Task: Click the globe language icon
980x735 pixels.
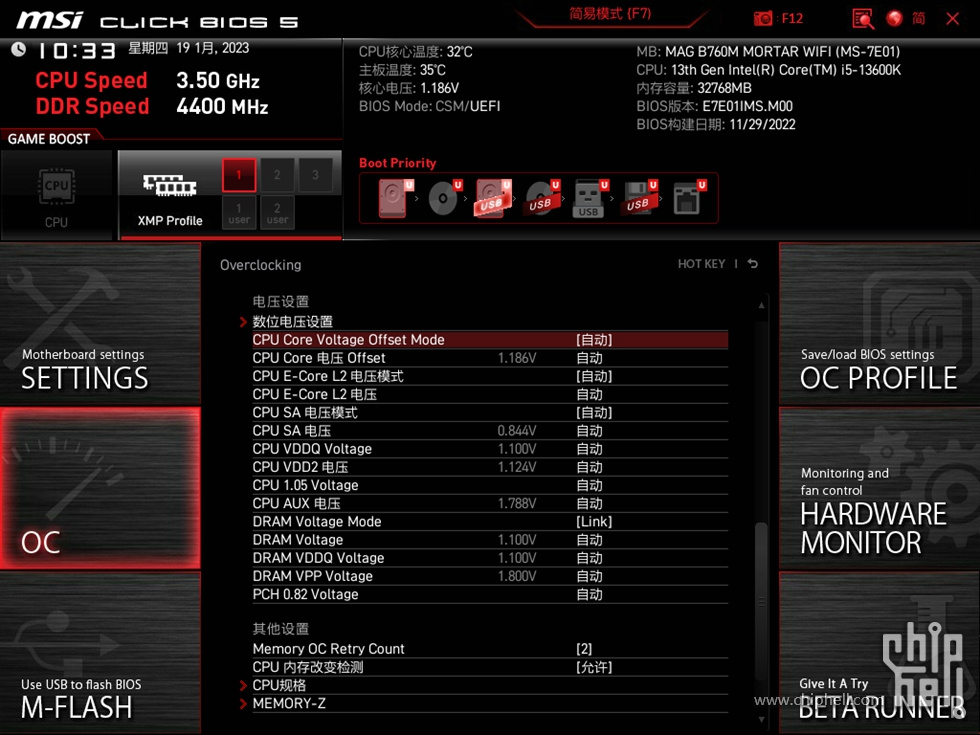Action: (x=894, y=18)
